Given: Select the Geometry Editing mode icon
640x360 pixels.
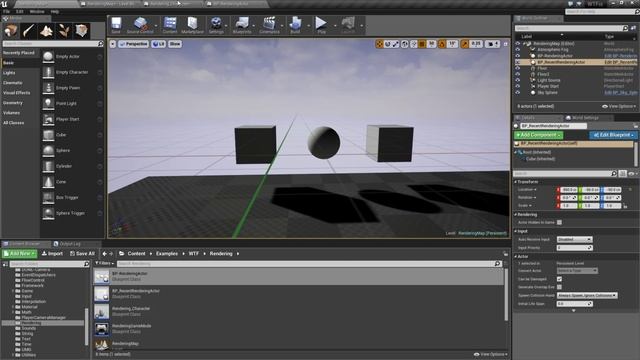Looking at the screenshot, I should point(81,31).
